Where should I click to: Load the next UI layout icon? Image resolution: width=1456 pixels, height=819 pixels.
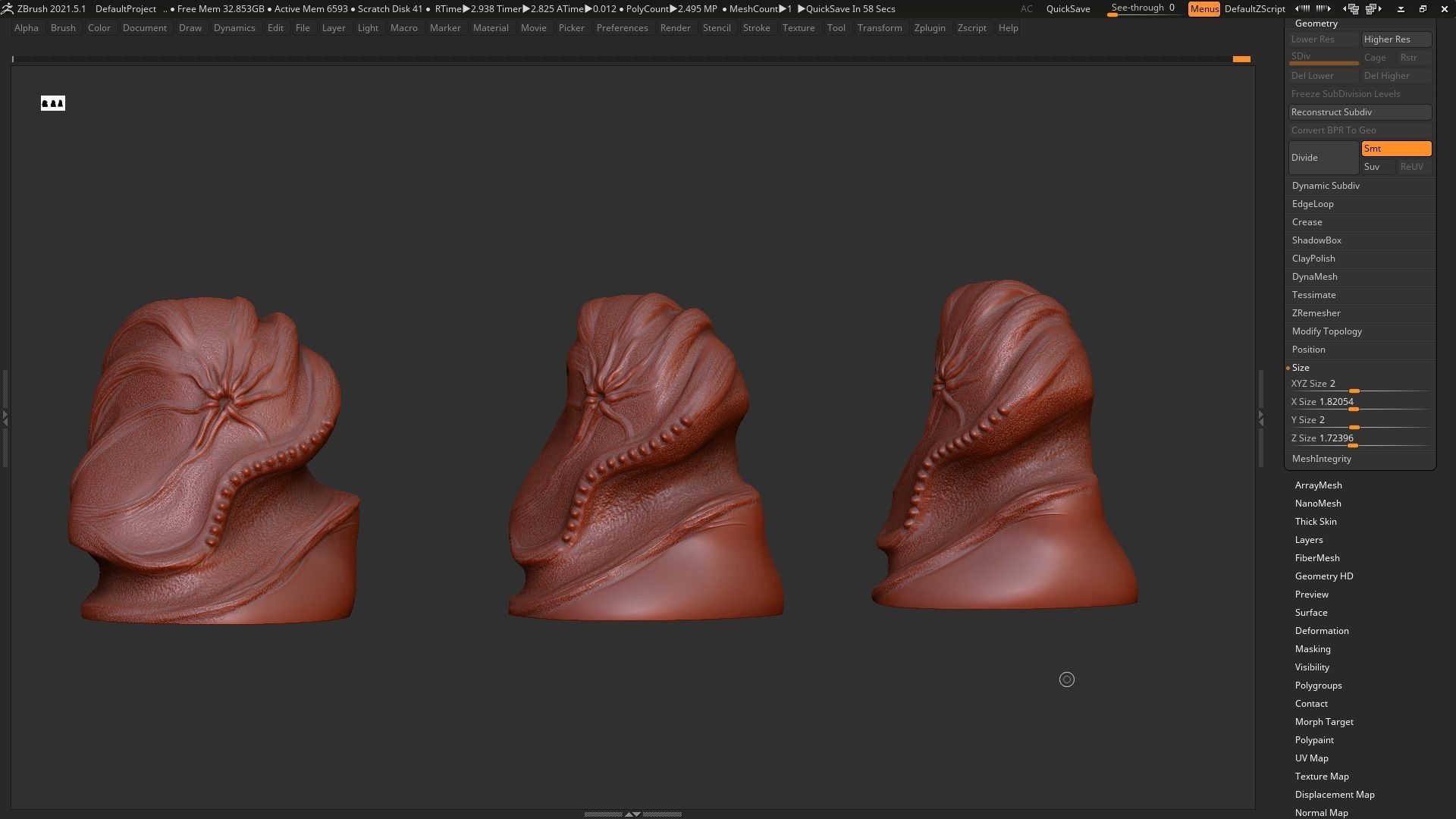[1373, 9]
